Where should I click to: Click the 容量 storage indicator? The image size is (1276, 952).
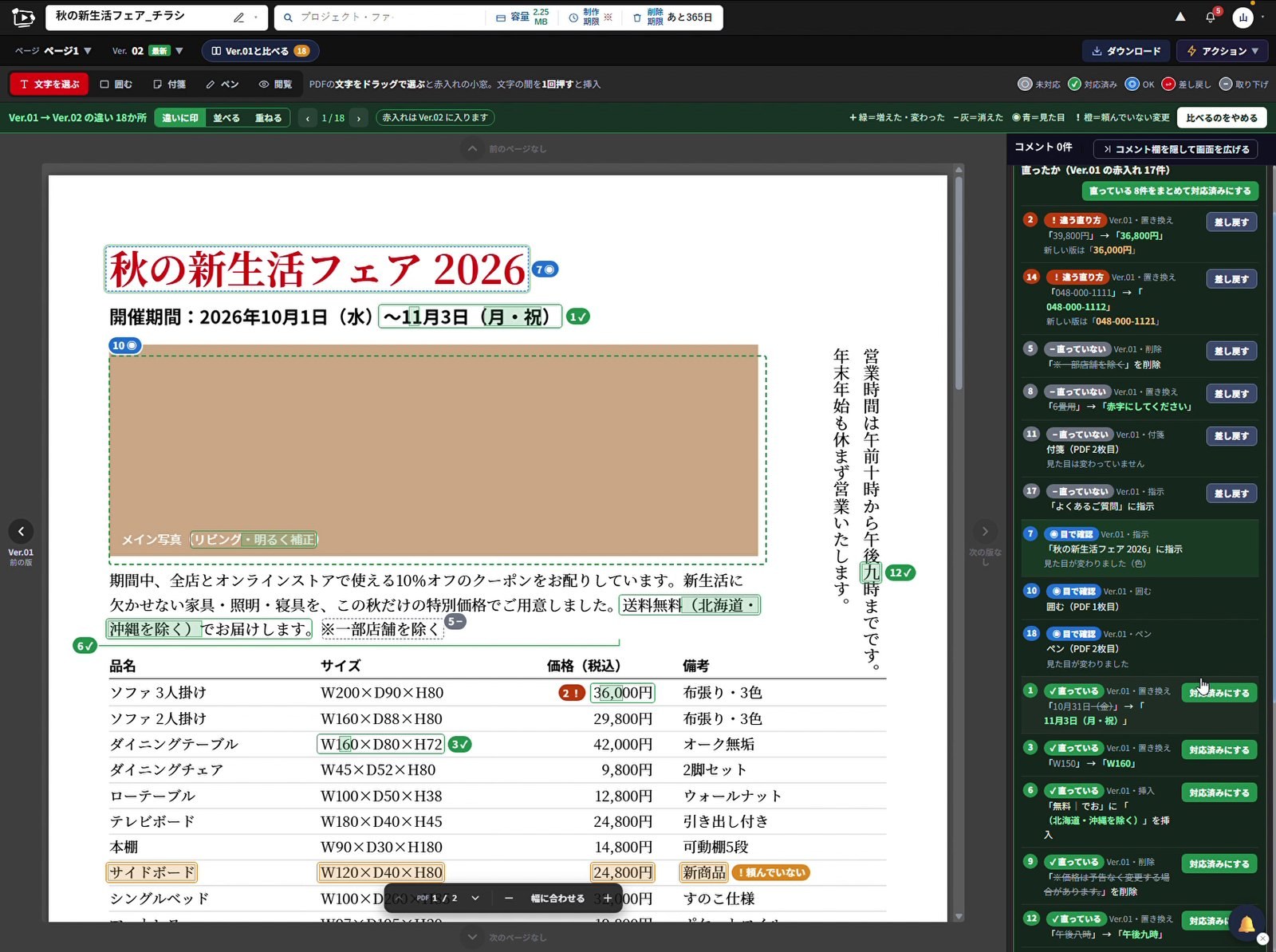[x=522, y=17]
